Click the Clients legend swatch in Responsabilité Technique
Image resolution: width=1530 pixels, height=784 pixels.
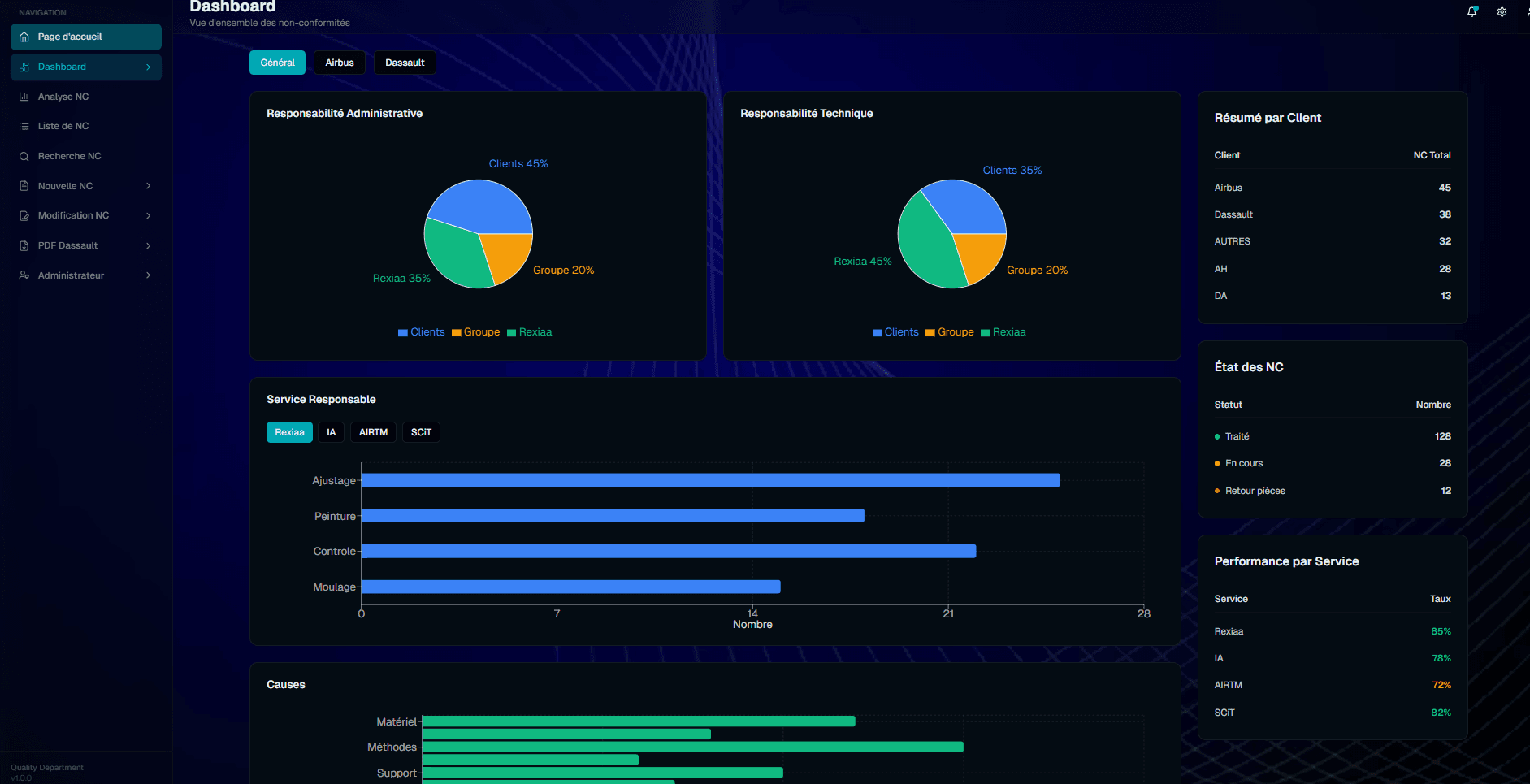[878, 333]
